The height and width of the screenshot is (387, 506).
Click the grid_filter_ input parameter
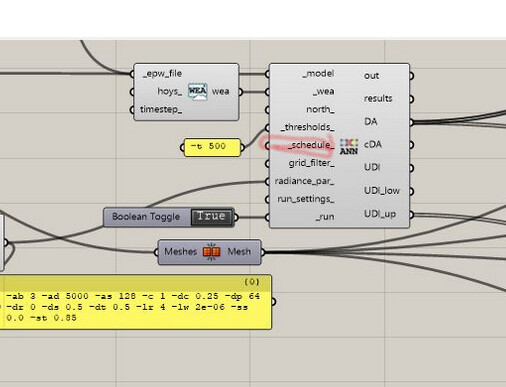tap(311, 163)
